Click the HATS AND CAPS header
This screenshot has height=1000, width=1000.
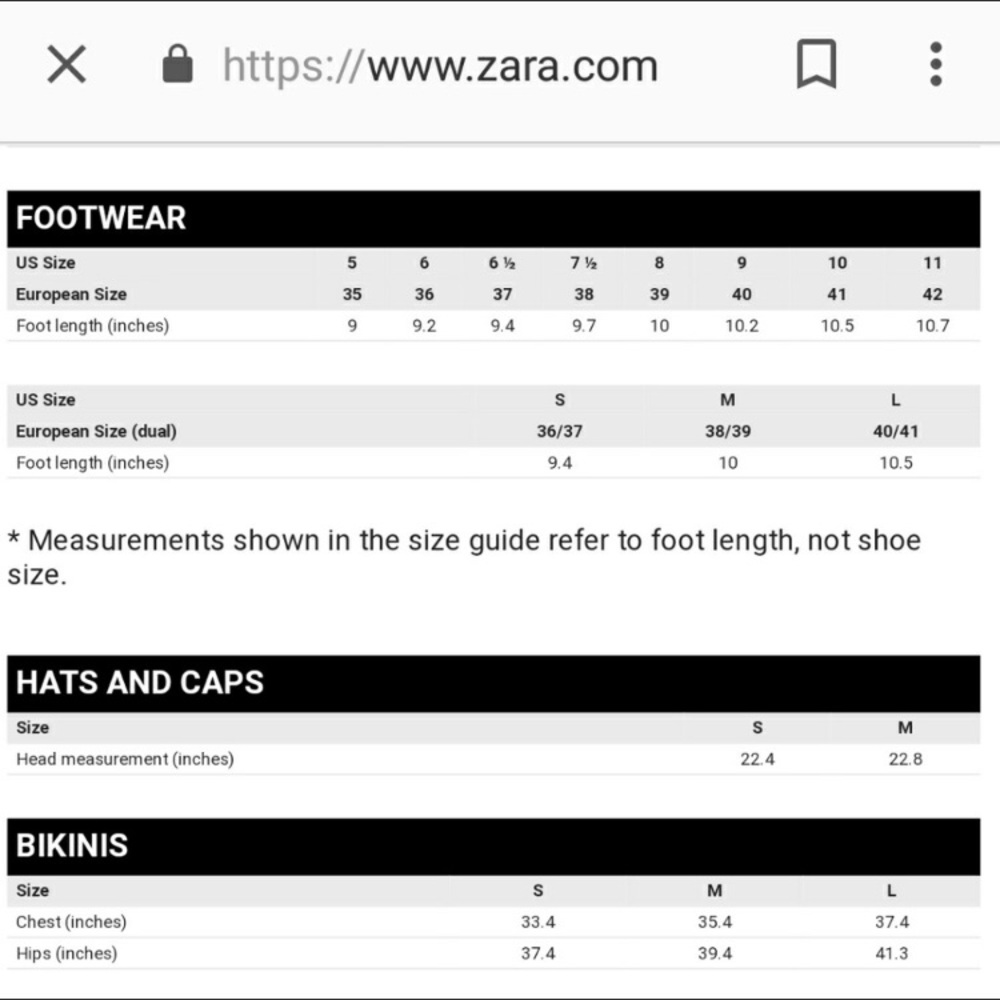click(x=140, y=683)
